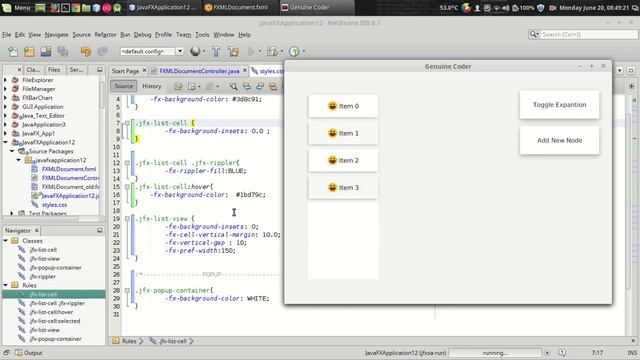Collapse the Rules node in Navigator
Image resolution: width=640 pixels, height=360 pixels.
pyautogui.click(x=5, y=285)
